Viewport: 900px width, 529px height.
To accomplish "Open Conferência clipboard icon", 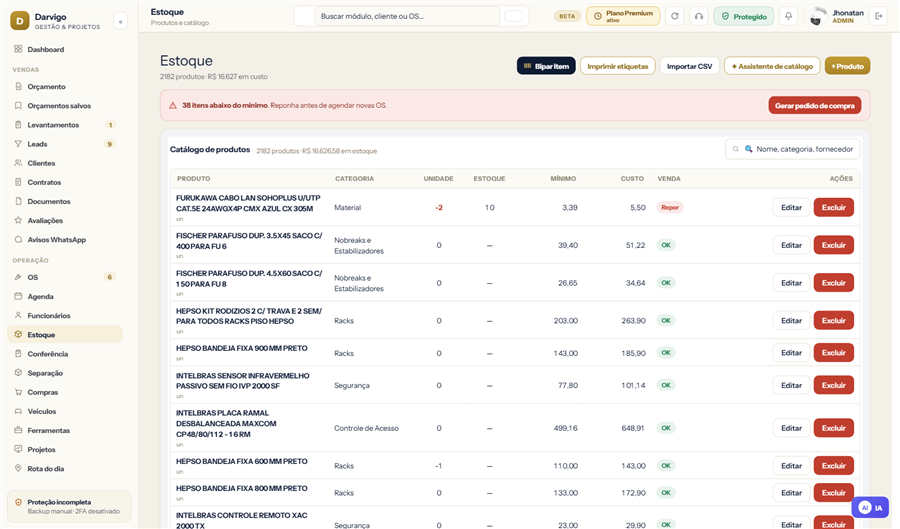I will tap(18, 354).
